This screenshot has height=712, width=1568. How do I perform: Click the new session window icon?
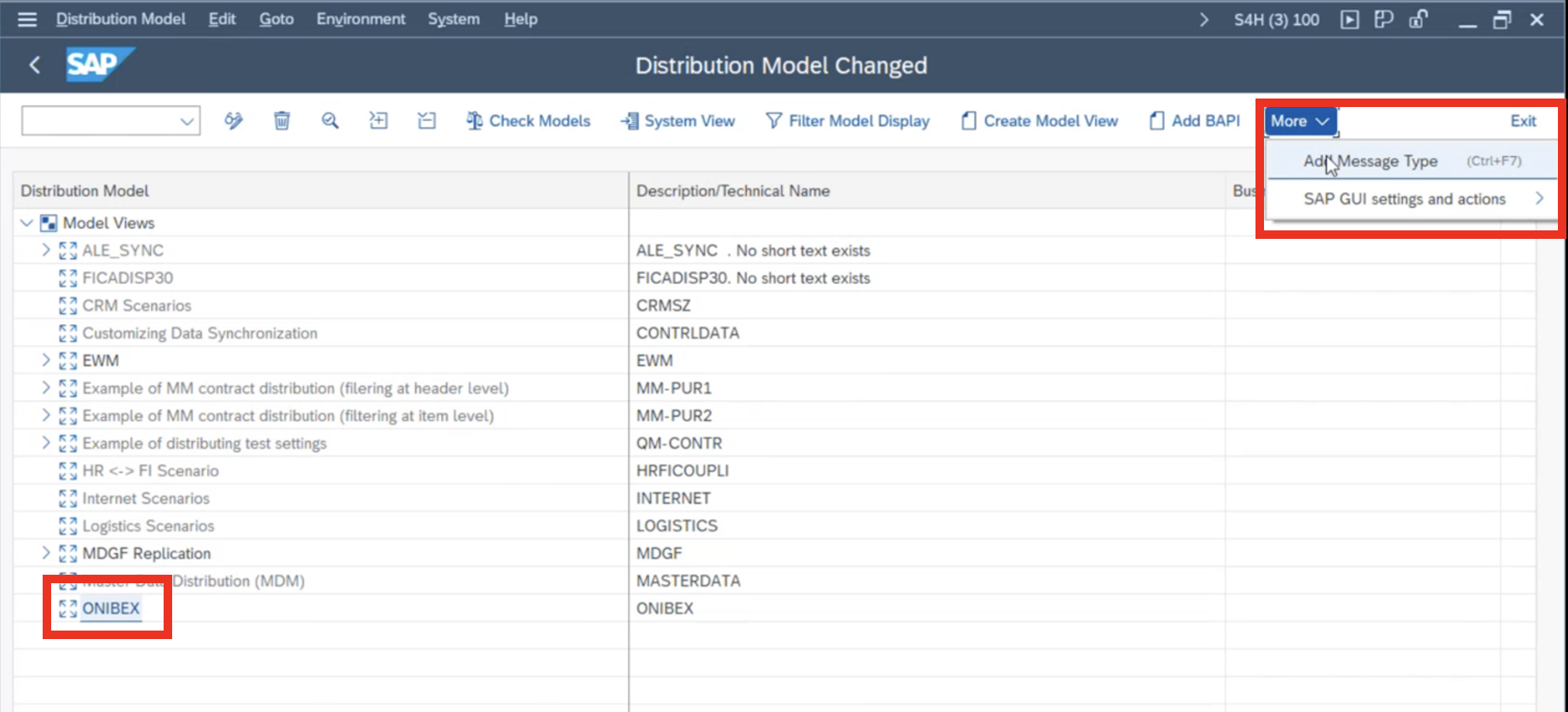pos(1383,19)
